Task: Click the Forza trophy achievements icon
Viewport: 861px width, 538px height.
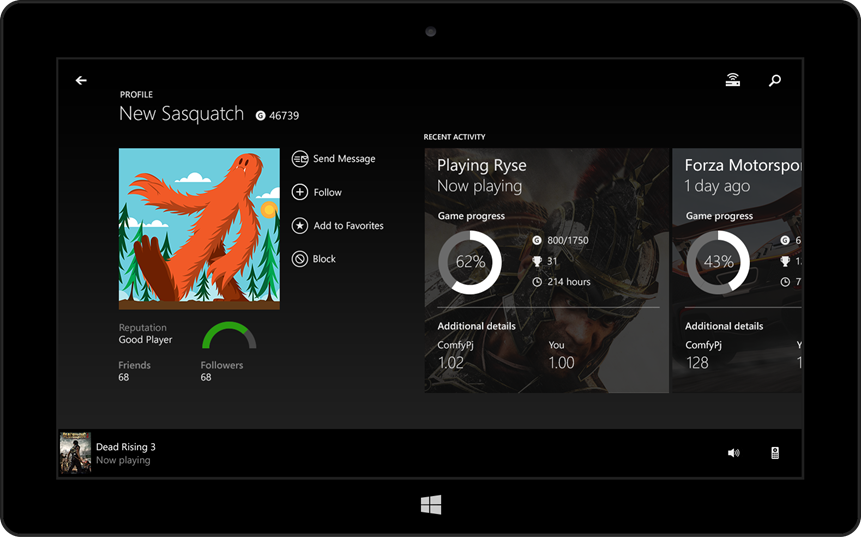Action: tap(785, 261)
